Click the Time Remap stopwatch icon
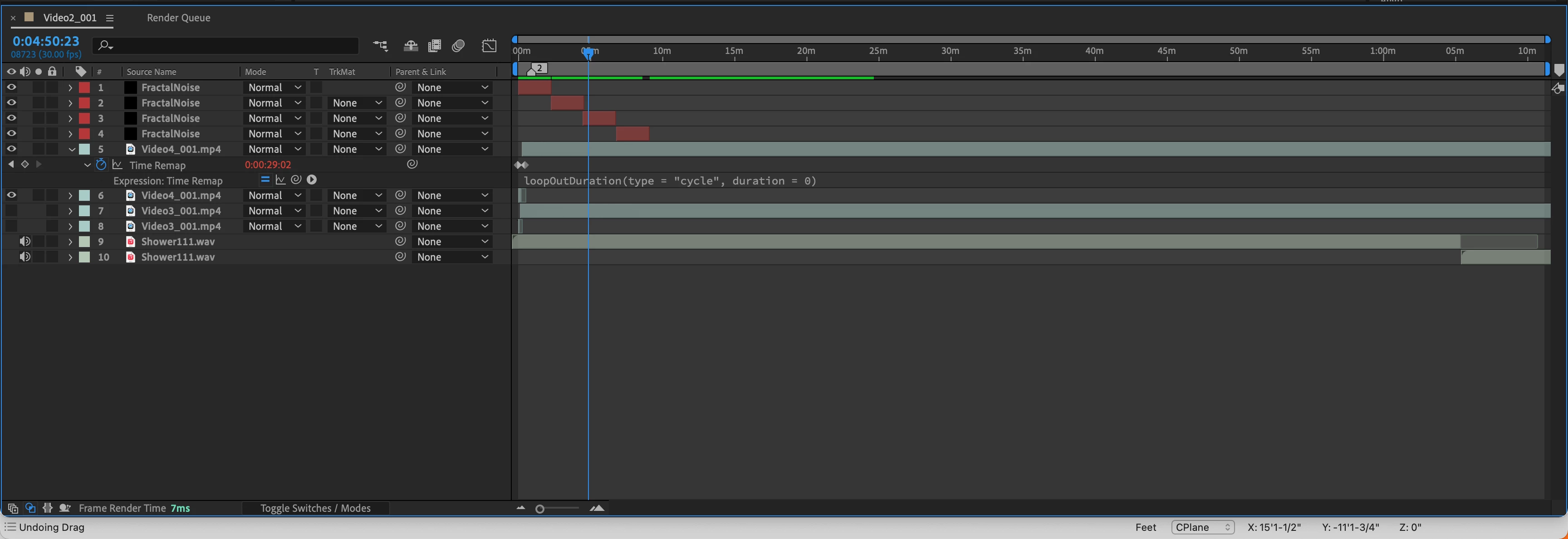 pos(101,165)
